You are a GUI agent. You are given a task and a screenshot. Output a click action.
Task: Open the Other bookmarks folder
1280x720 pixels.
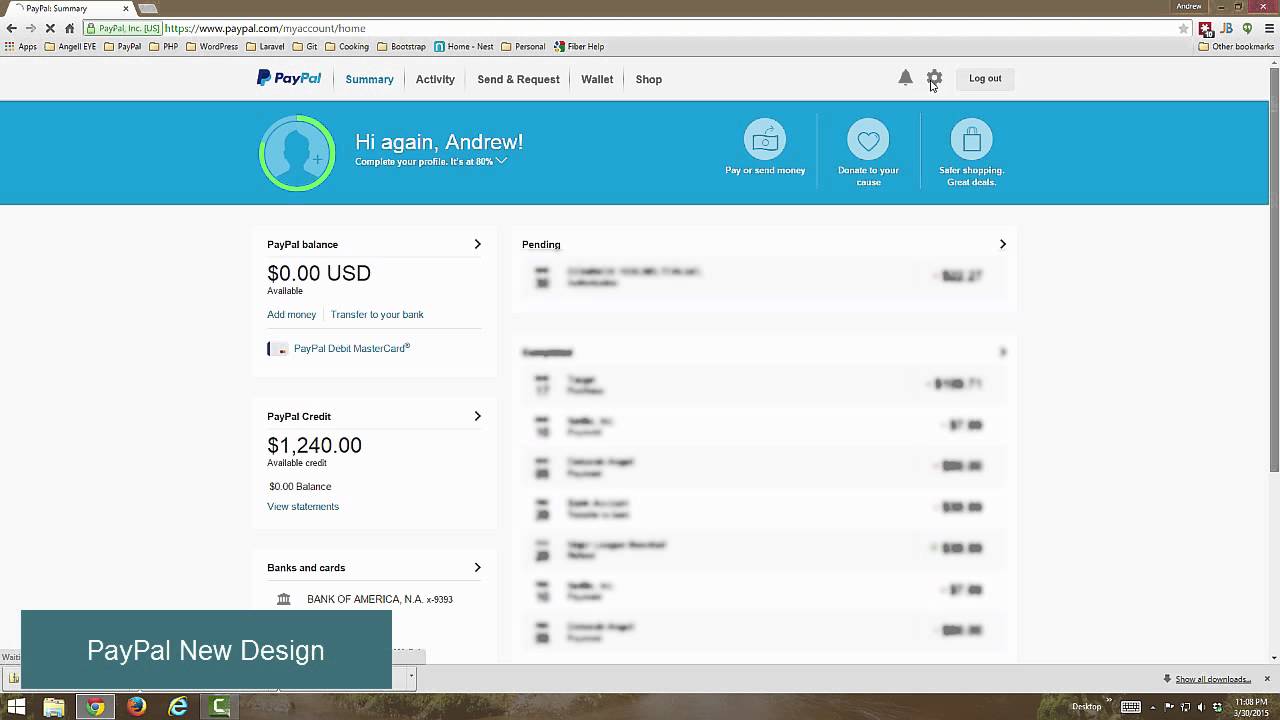(x=1236, y=46)
